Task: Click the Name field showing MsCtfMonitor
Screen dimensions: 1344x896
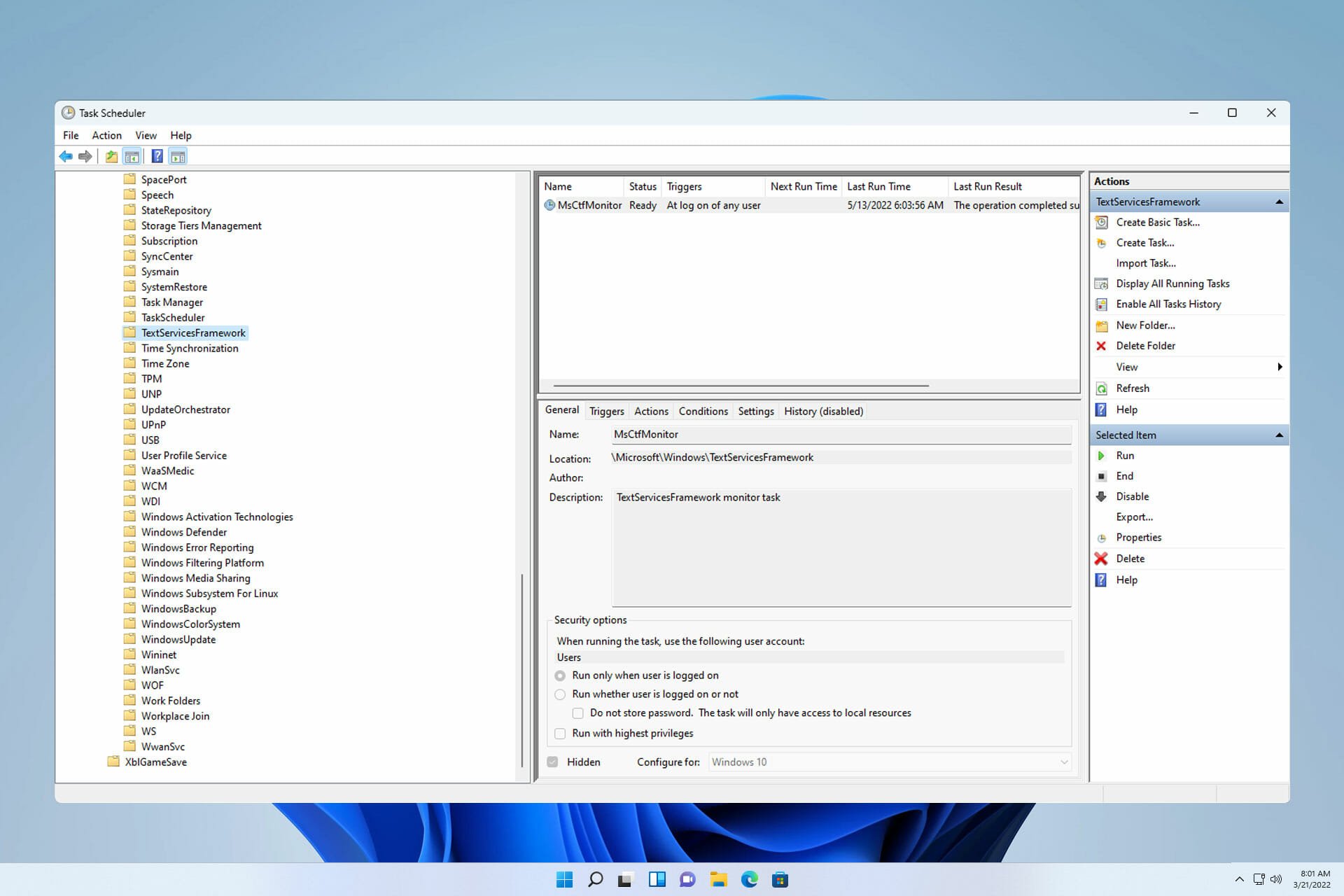Action: 841,435
